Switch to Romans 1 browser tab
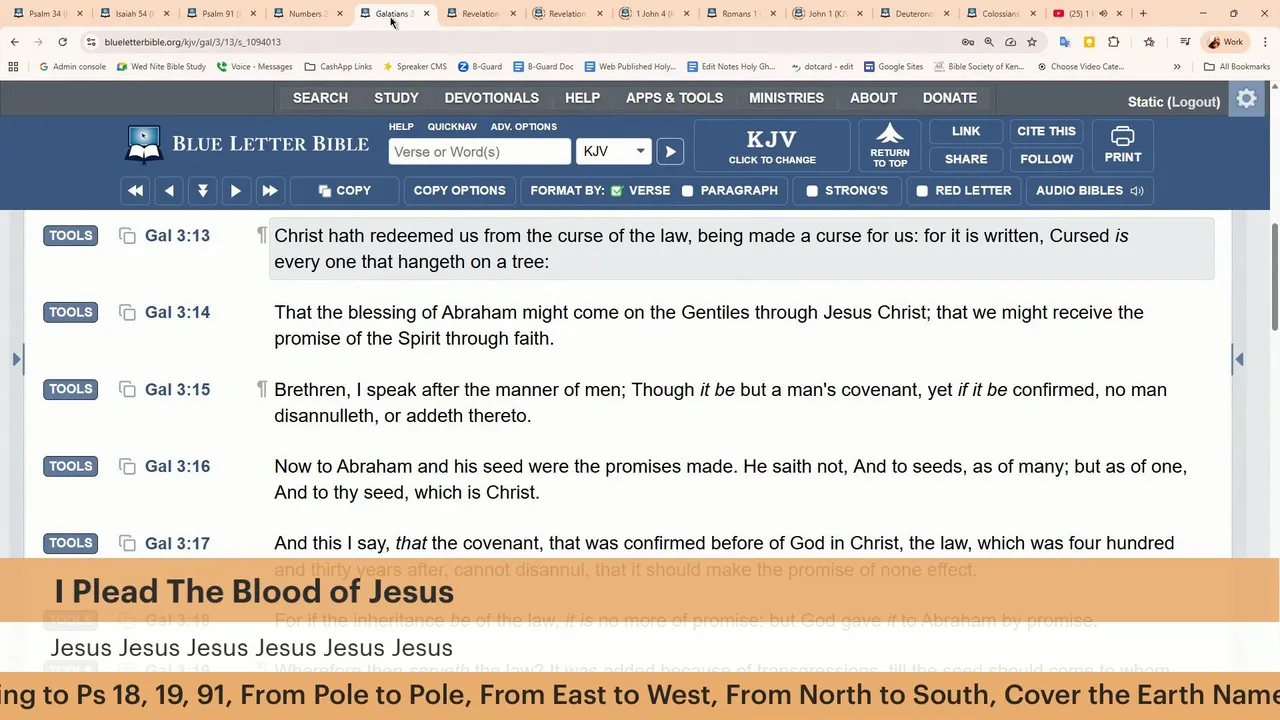Image resolution: width=1280 pixels, height=720 pixels. 737,14
